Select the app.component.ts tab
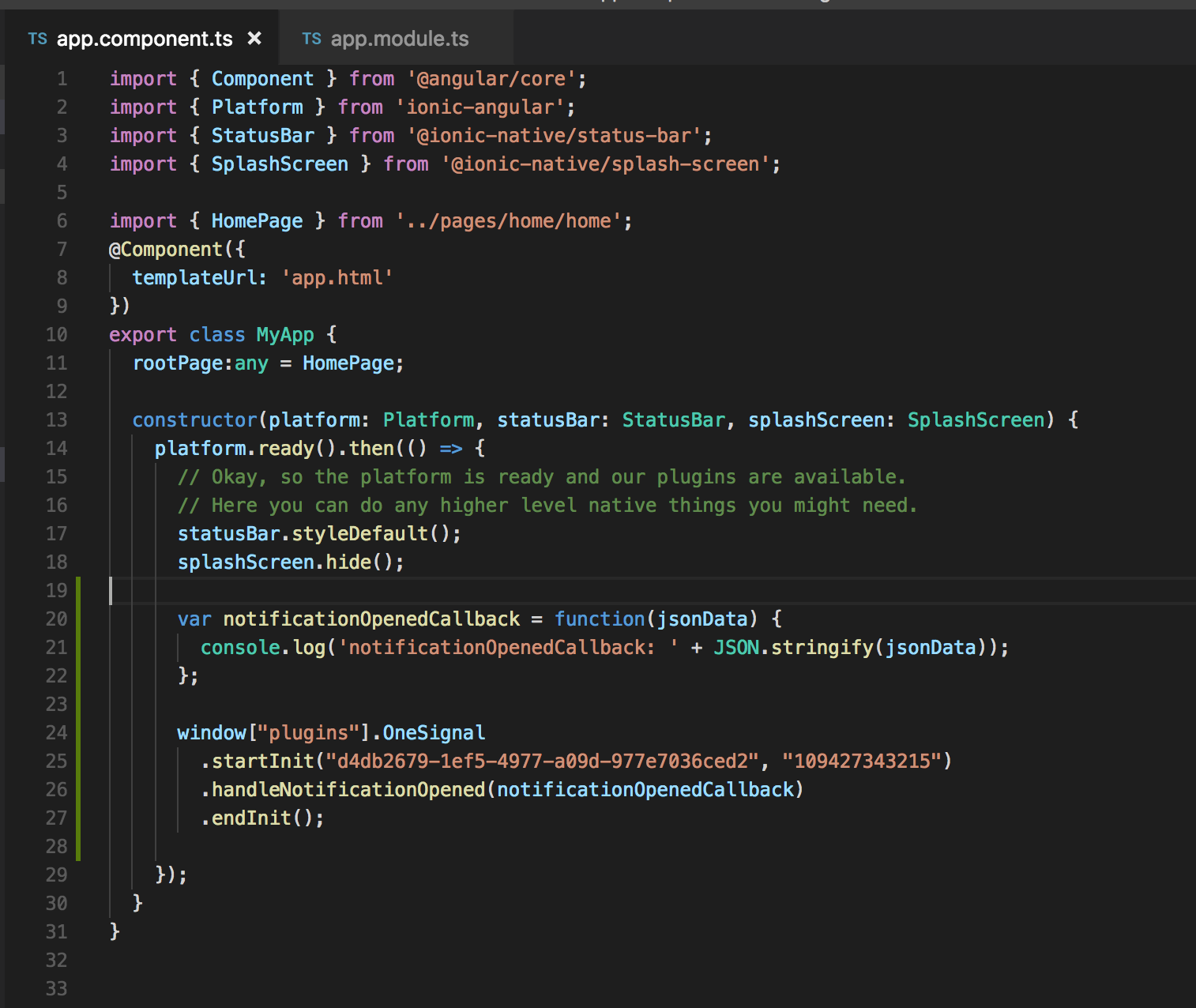 (x=145, y=38)
